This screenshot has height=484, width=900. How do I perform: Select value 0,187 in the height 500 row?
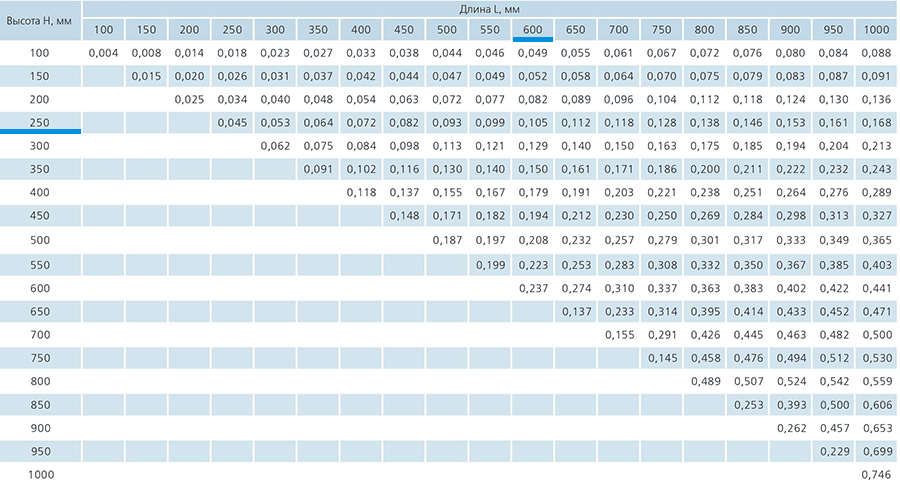tap(447, 241)
